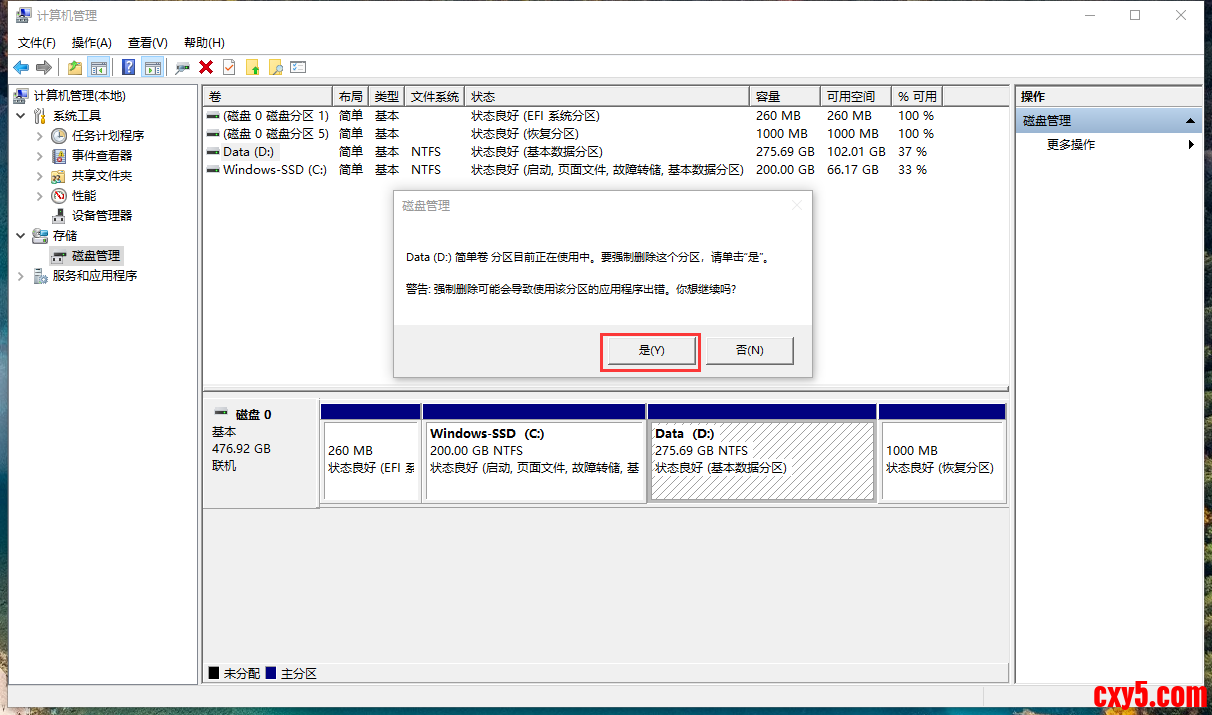The width and height of the screenshot is (1212, 715).
Task: Toggle the show/hide action pane icon
Action: point(152,67)
